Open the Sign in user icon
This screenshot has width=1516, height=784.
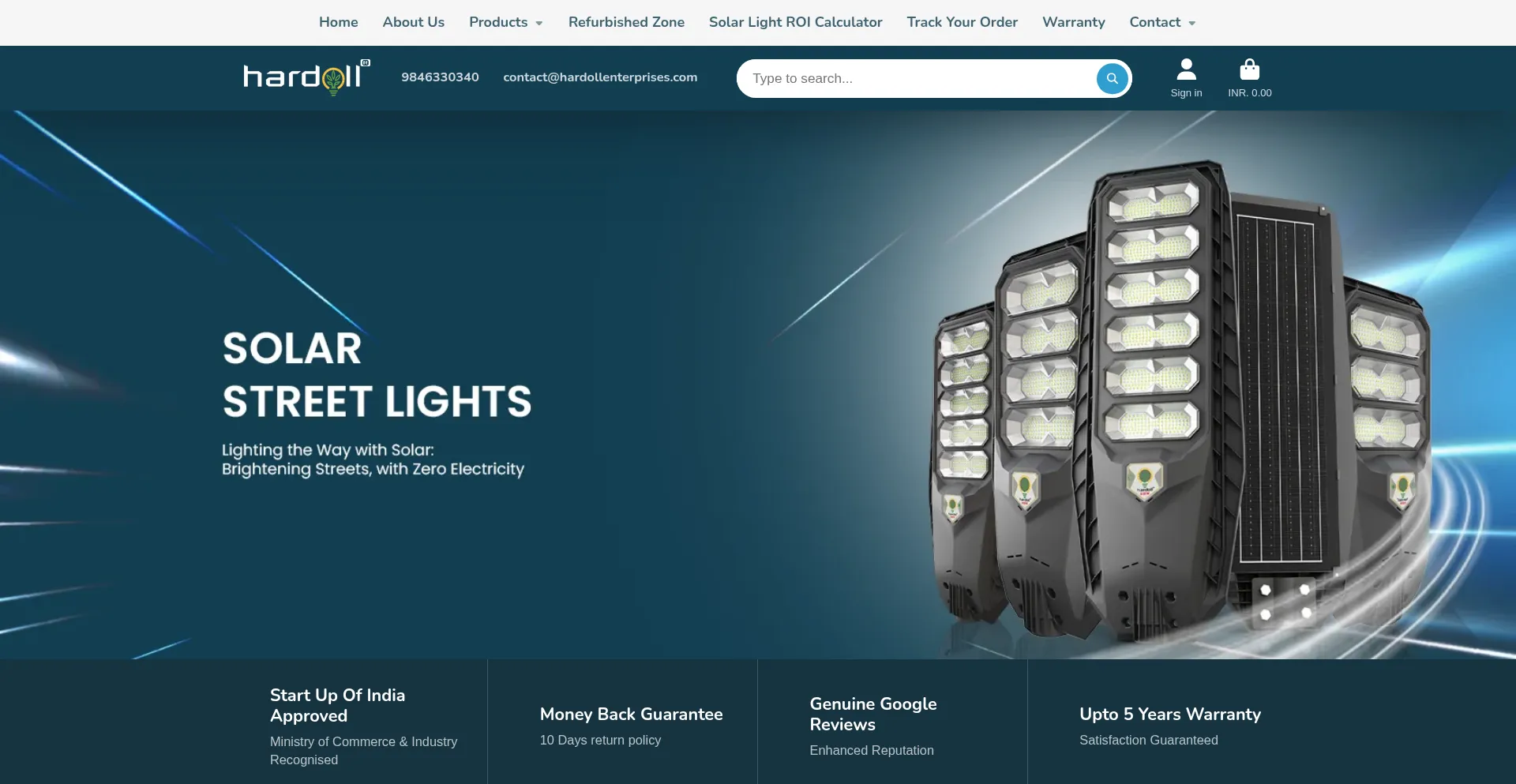point(1186,69)
